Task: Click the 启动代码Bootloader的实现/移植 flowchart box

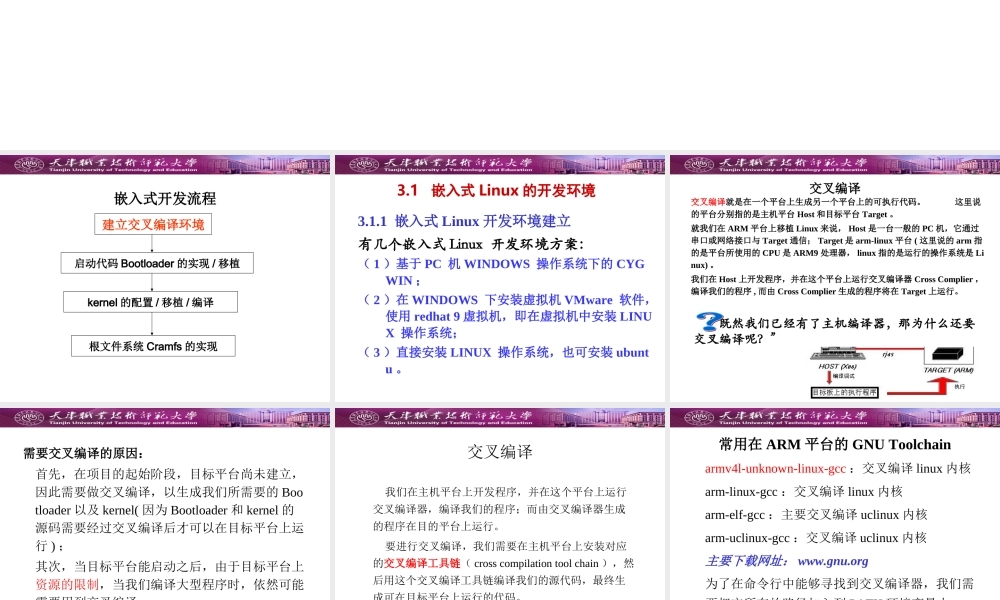Action: coord(156,263)
